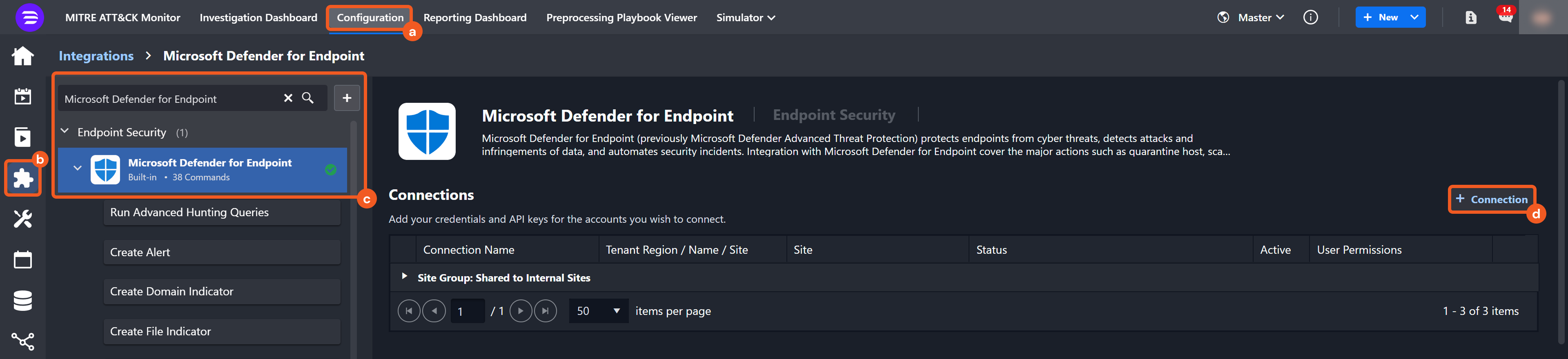Click the wrench and screwdriver tools icon
Viewport: 1568px width, 359px height.
[22, 219]
